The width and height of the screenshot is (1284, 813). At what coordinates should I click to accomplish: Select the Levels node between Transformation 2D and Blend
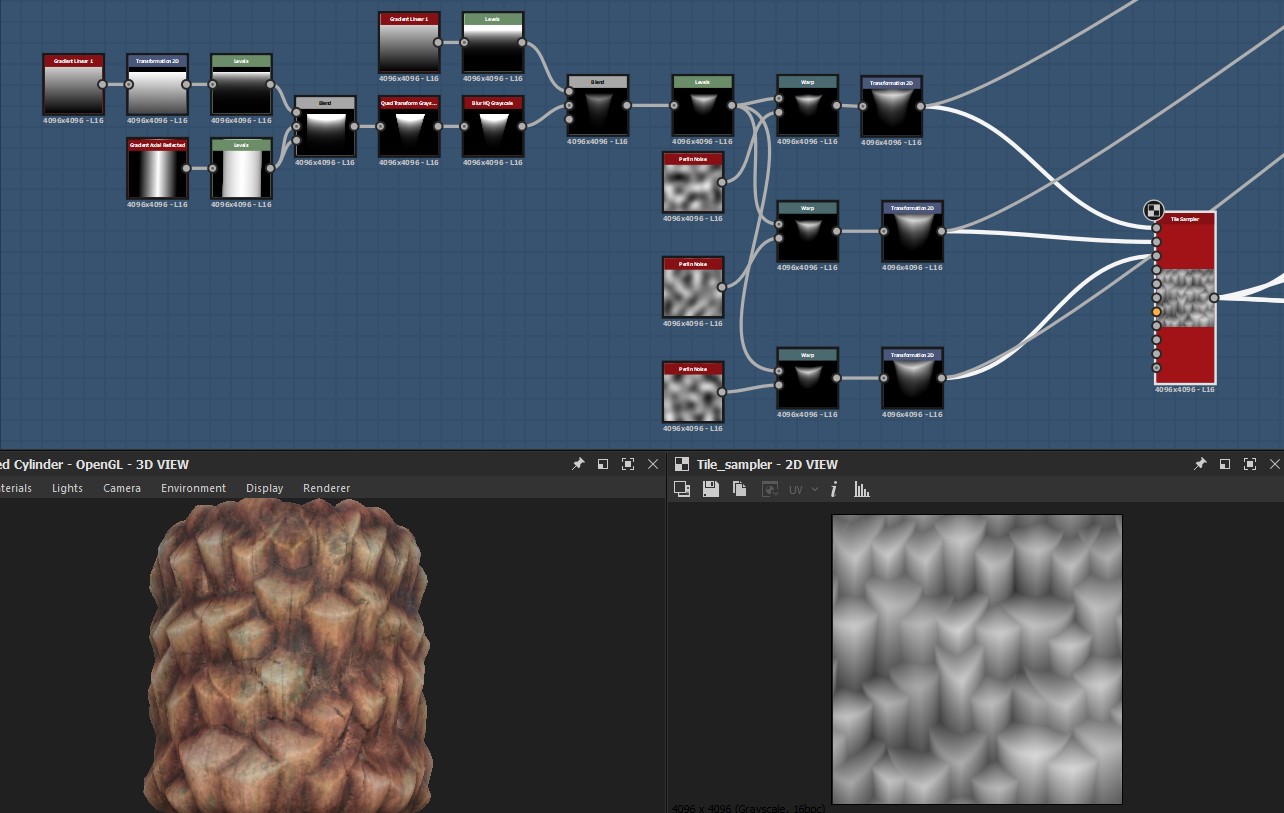point(242,85)
